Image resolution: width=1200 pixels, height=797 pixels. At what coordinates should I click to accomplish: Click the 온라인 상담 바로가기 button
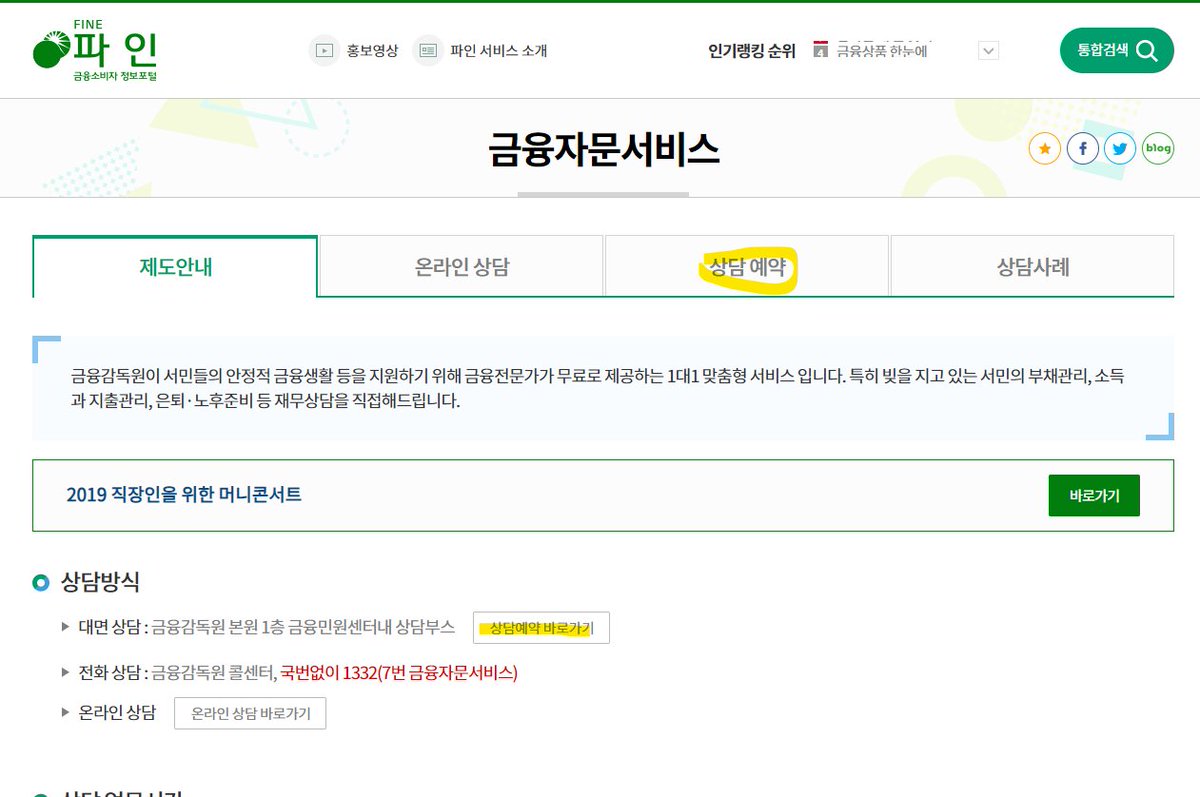[x=250, y=713]
